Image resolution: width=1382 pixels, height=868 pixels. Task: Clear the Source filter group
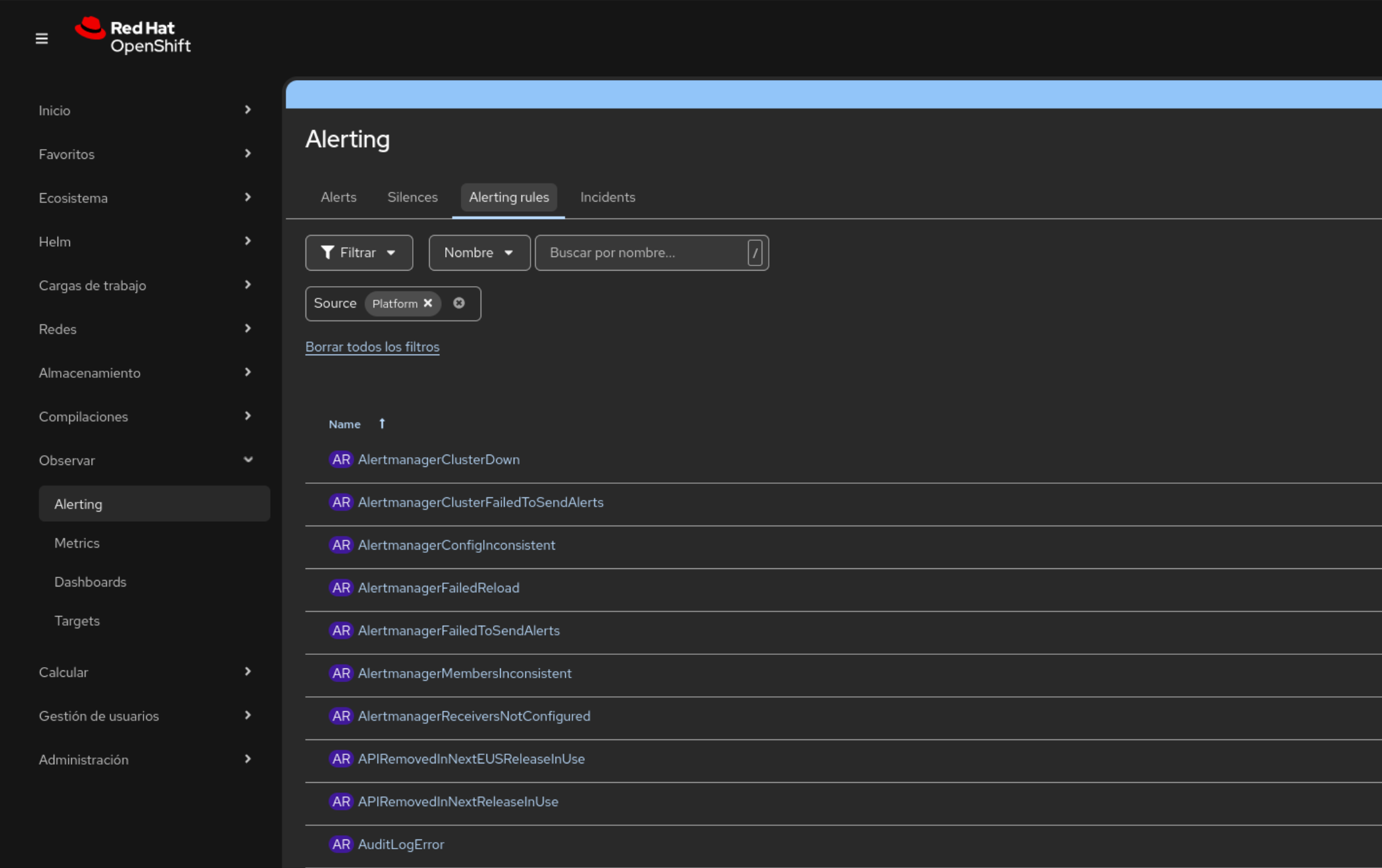[459, 303]
